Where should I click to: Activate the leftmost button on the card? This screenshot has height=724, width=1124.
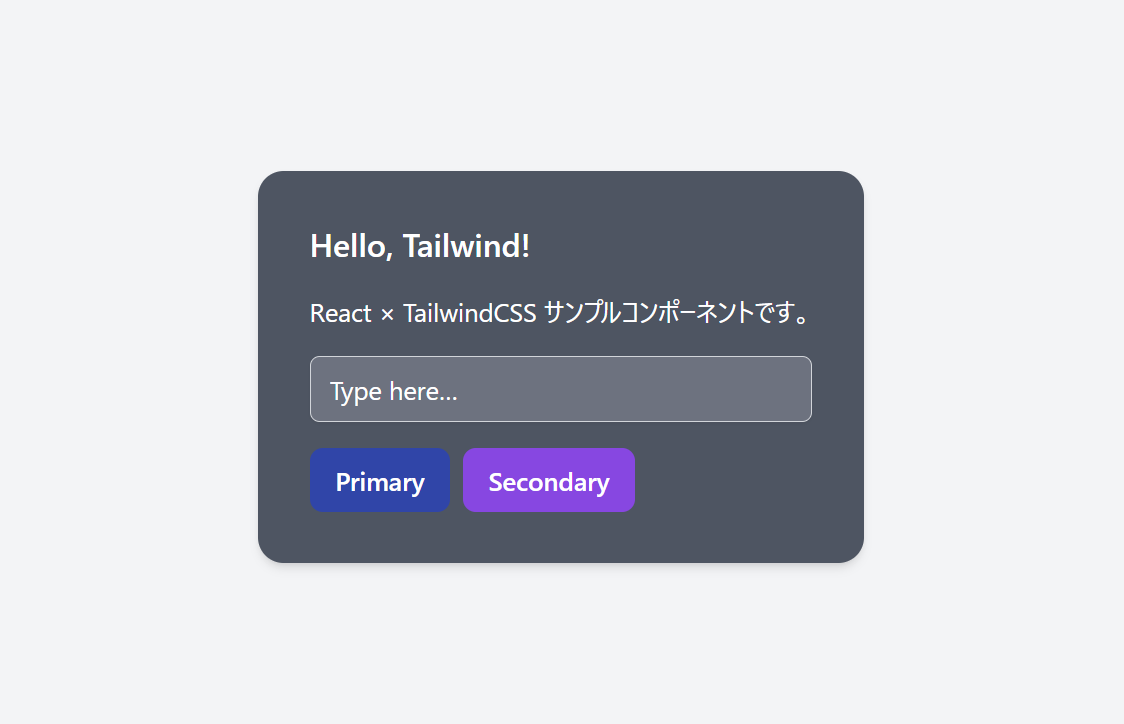tap(379, 480)
